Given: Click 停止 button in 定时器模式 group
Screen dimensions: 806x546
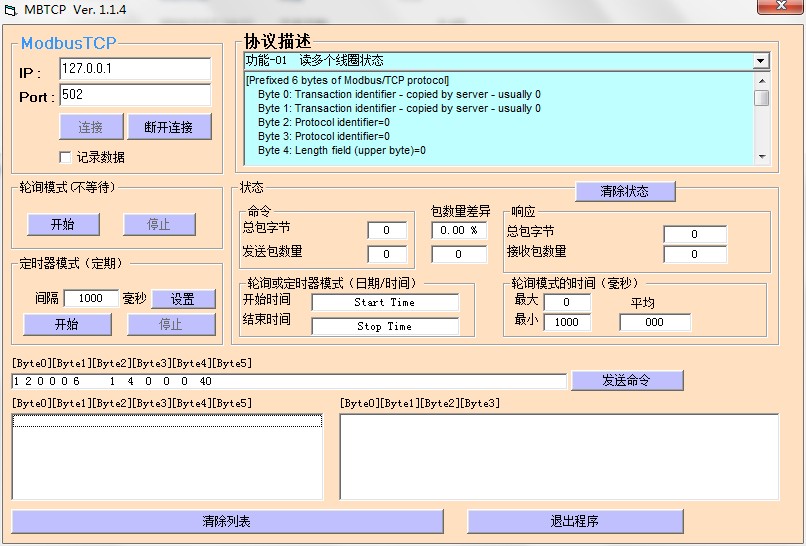Looking at the screenshot, I should coord(171,324).
